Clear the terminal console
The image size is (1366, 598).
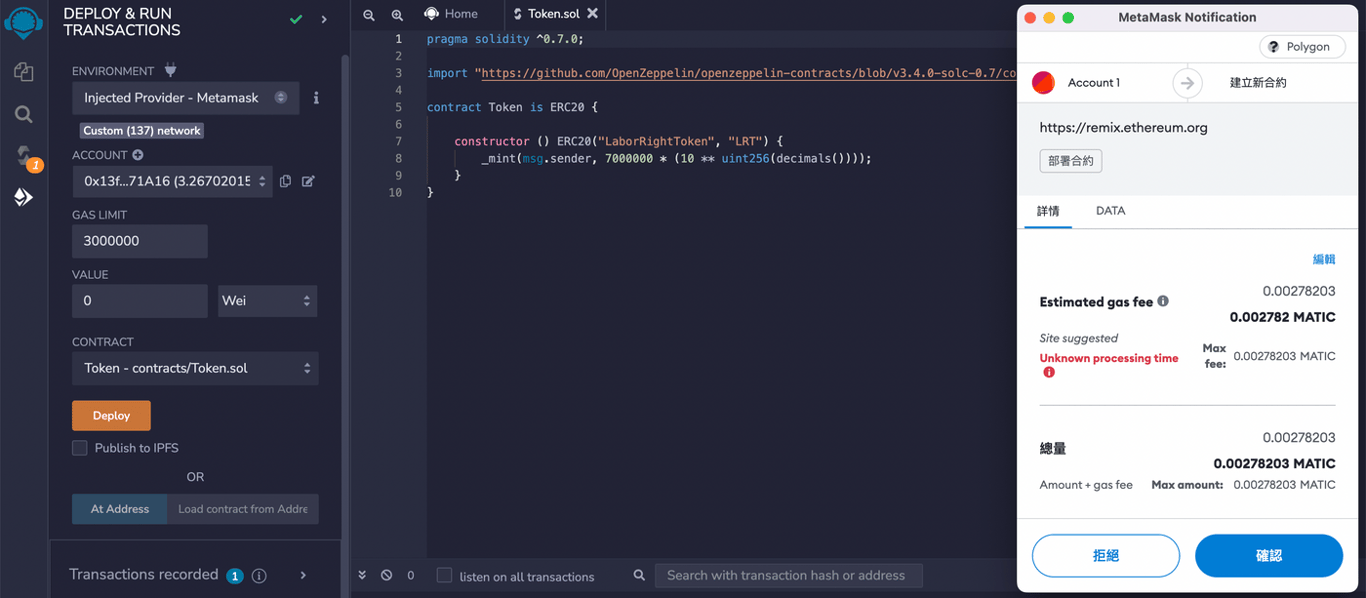click(x=386, y=575)
